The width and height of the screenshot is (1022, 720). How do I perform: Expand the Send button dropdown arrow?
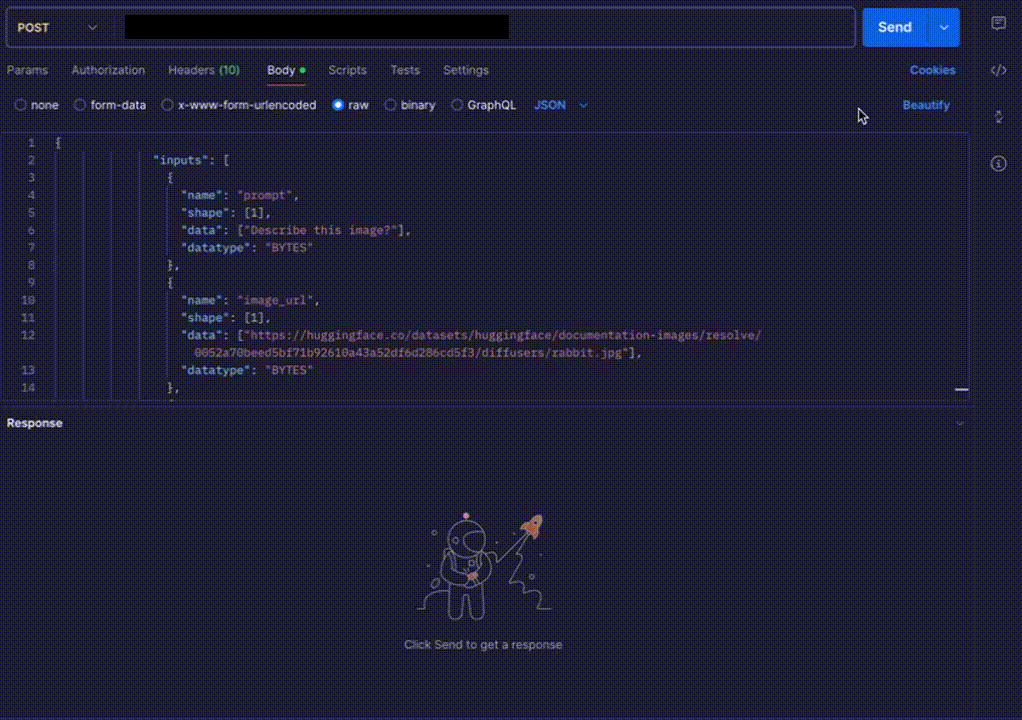(x=944, y=28)
